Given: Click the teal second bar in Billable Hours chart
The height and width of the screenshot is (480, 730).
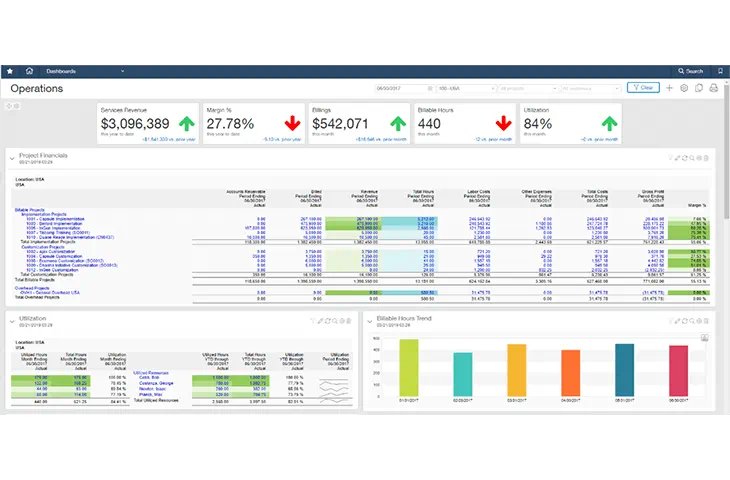Looking at the screenshot, I should [462, 374].
